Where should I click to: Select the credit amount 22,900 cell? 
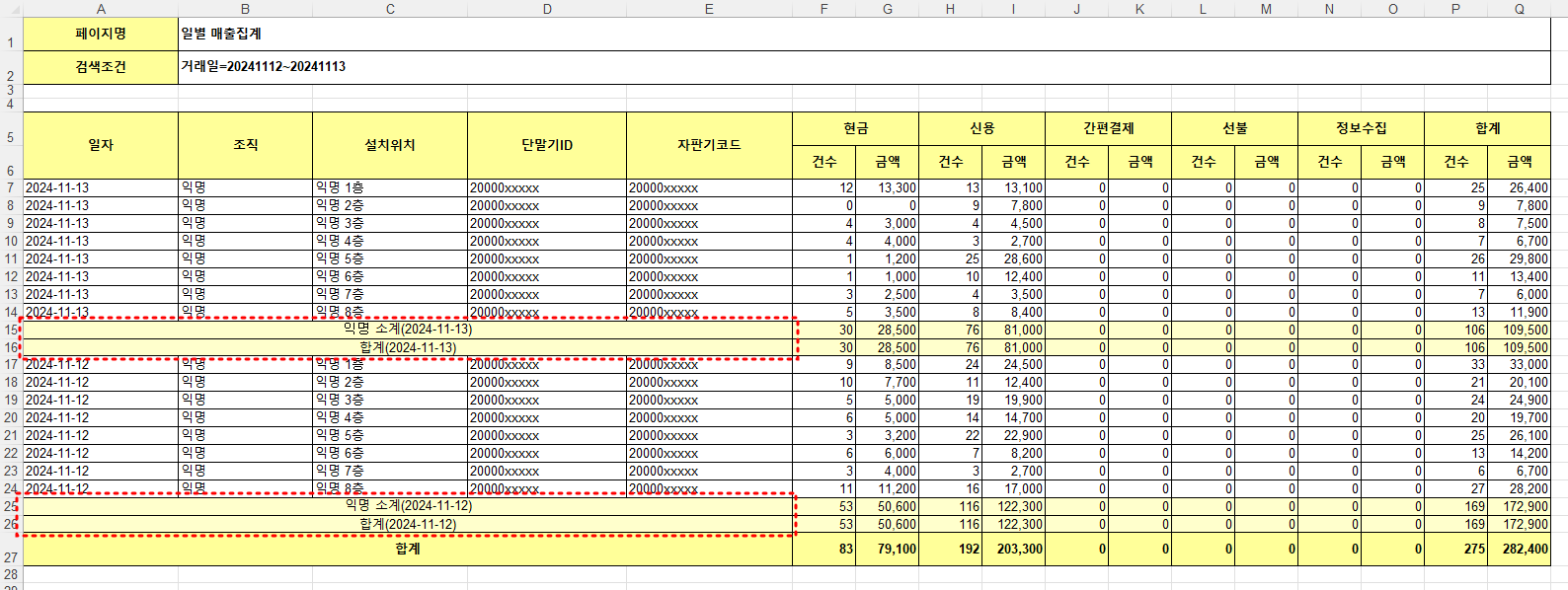(x=1014, y=435)
